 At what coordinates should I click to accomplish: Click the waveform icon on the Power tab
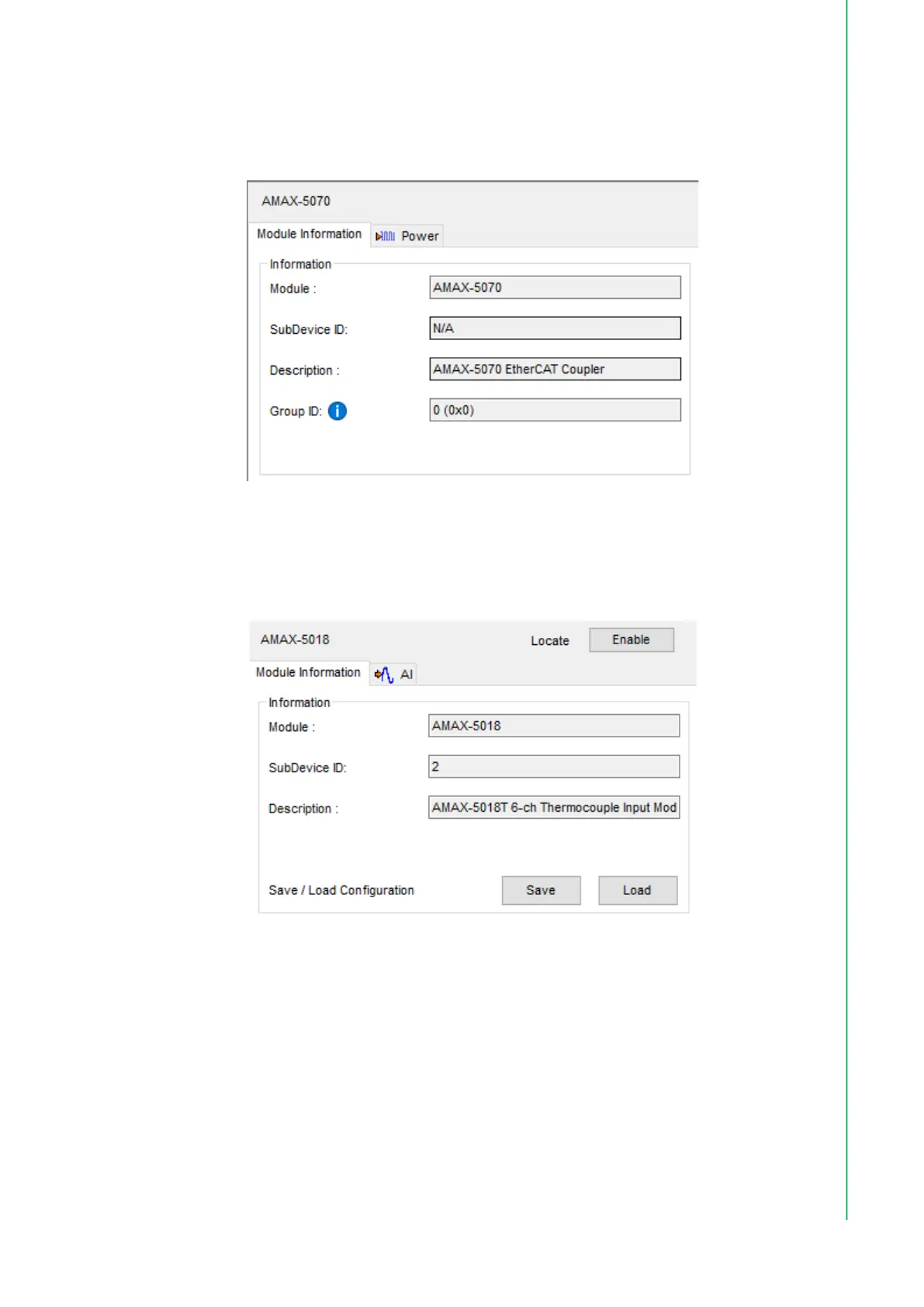(x=386, y=237)
